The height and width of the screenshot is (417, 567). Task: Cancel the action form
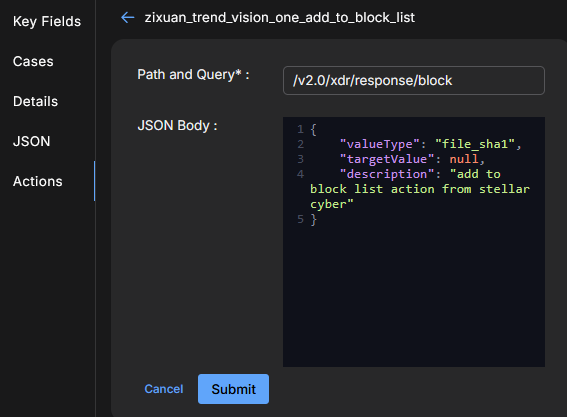coord(164,389)
